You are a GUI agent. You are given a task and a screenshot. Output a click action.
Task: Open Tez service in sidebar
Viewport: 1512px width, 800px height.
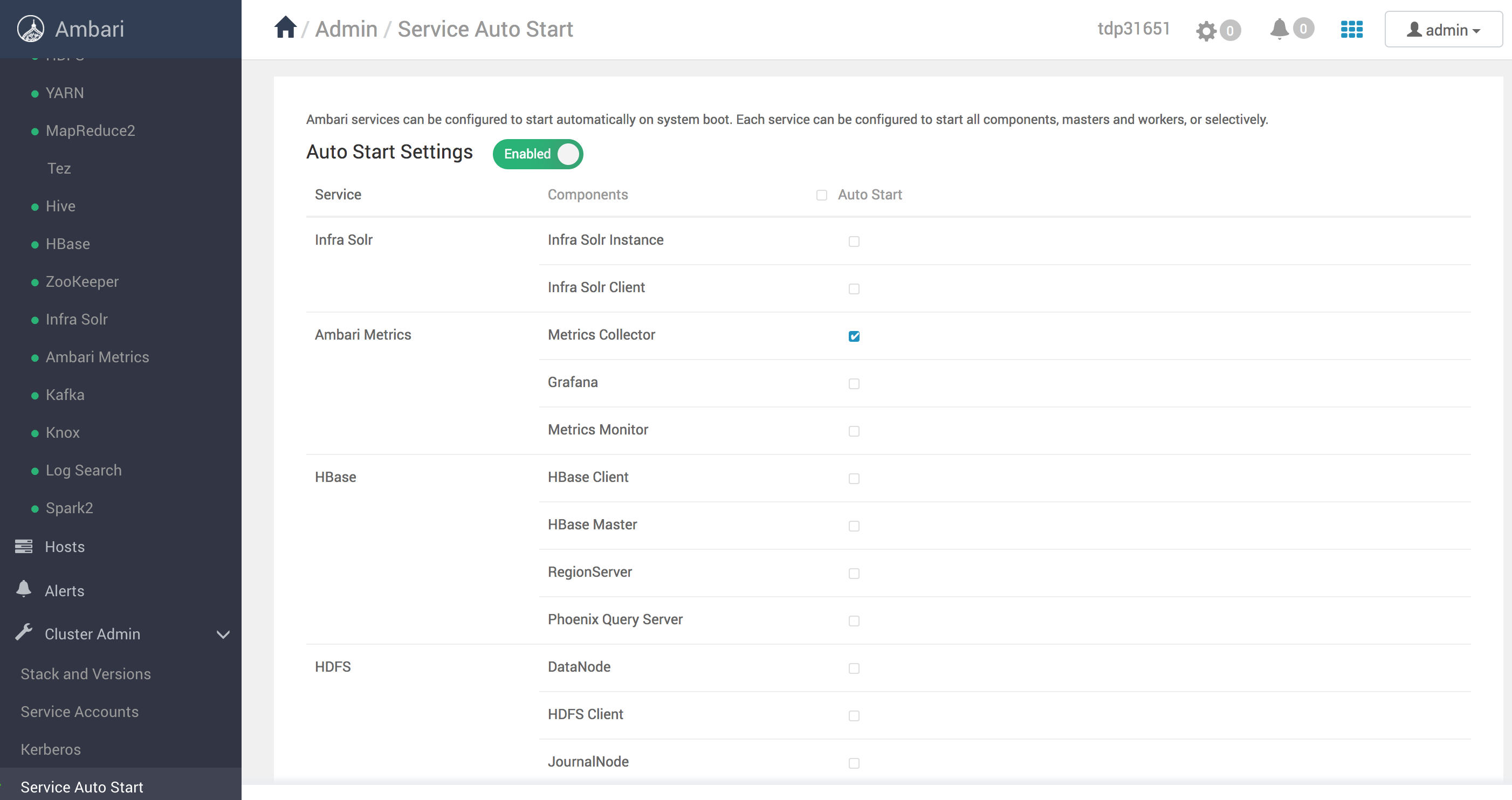coord(59,168)
